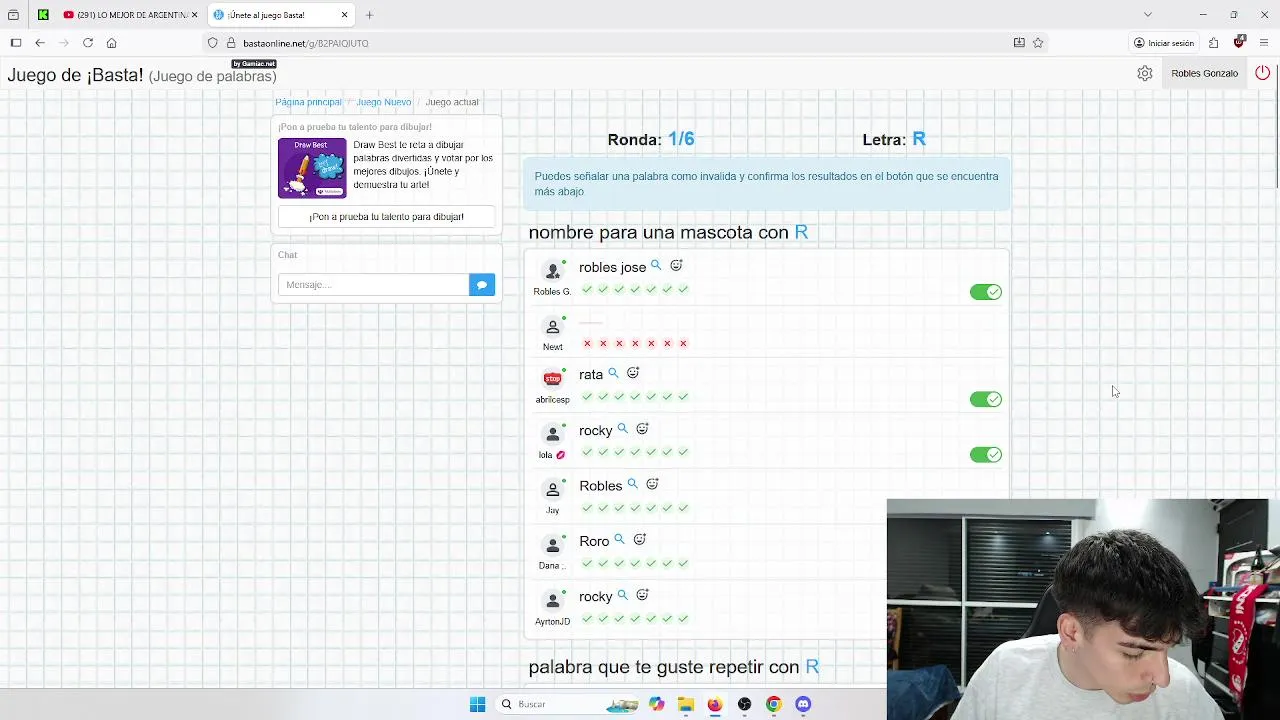Open OBS Studio from the taskbar
This screenshot has width=1280, height=720.
click(744, 704)
